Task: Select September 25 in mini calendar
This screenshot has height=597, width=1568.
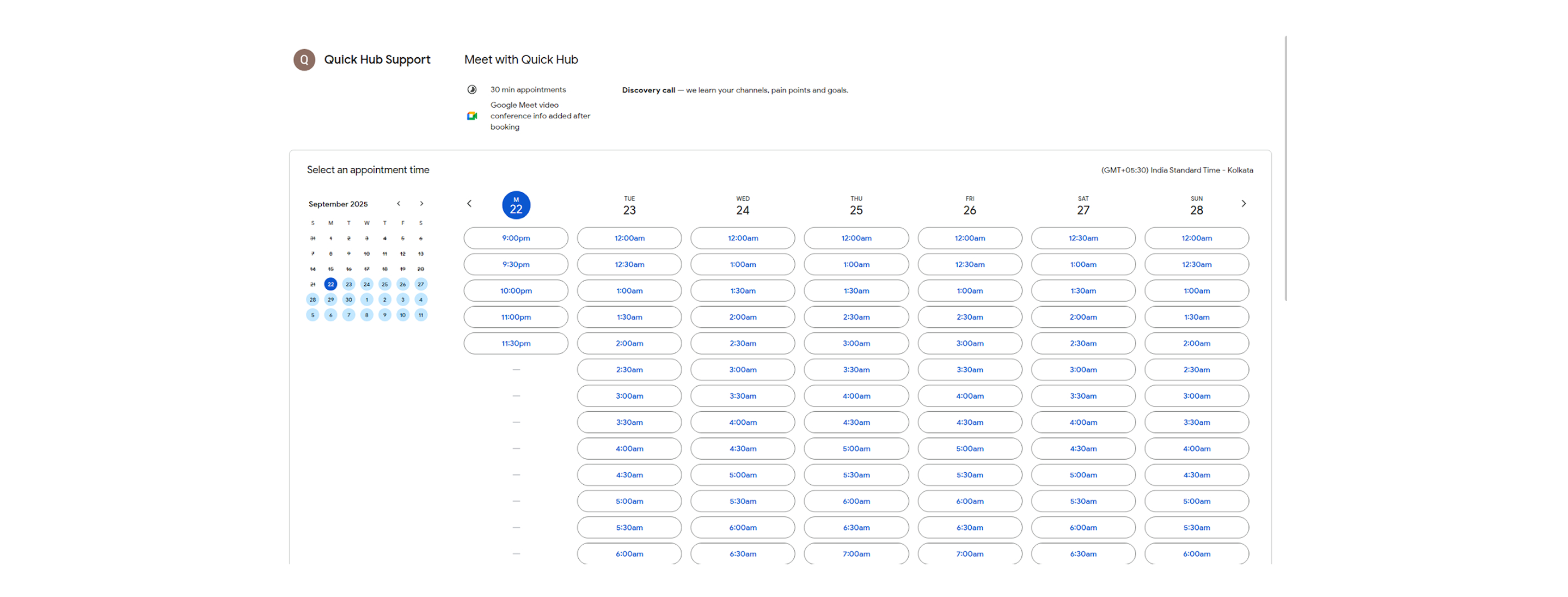Action: 385,284
